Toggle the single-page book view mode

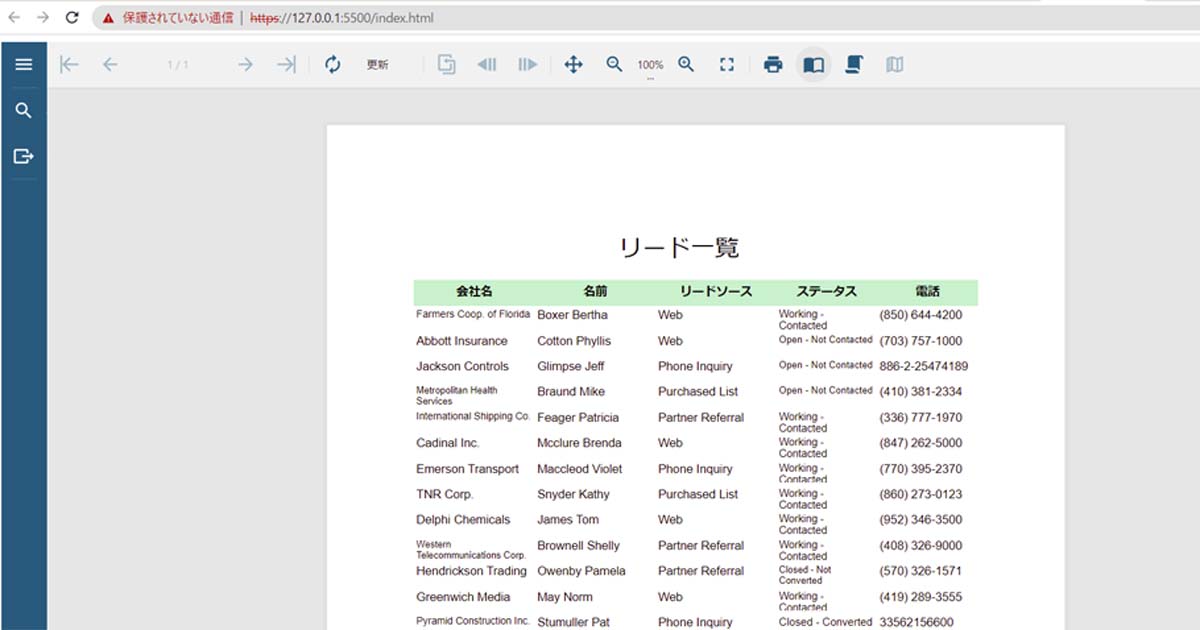(813, 64)
